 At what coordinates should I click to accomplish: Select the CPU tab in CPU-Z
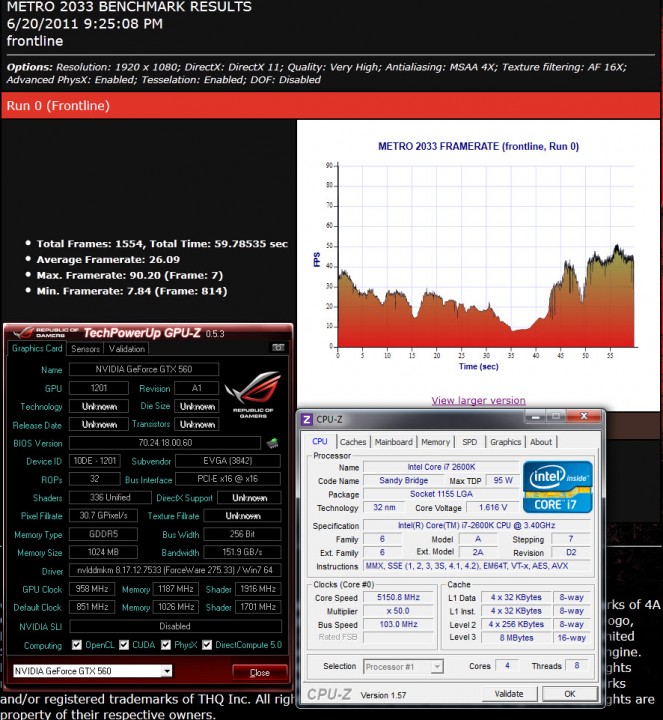pyautogui.click(x=320, y=441)
